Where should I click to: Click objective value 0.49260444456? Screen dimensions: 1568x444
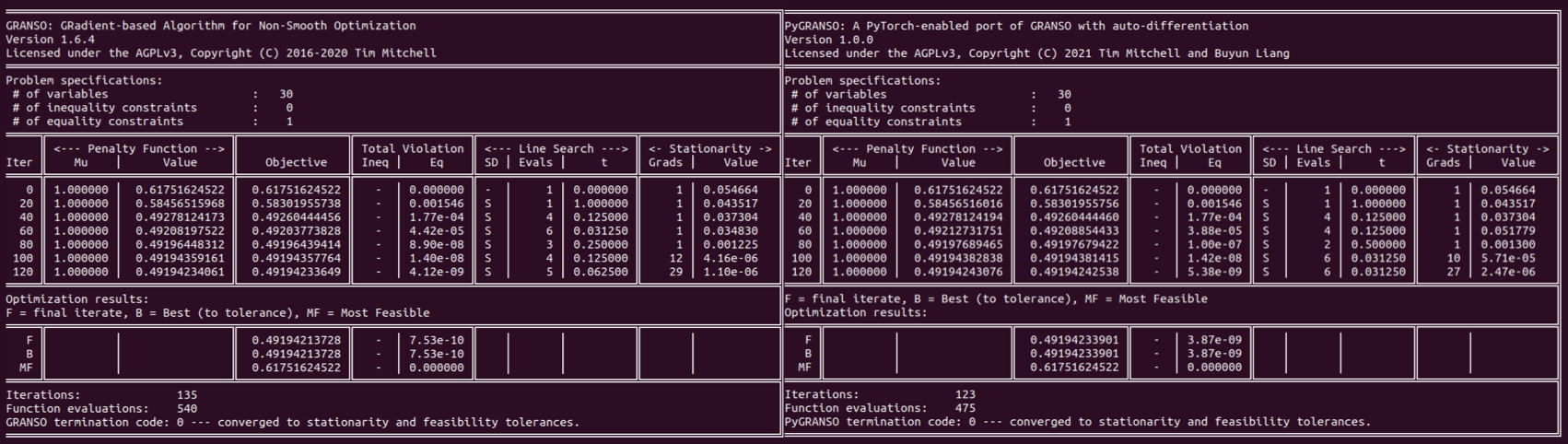pyautogui.click(x=297, y=217)
